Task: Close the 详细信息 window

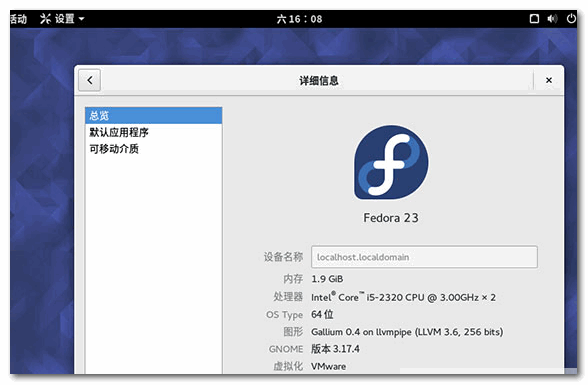Action: [x=549, y=80]
